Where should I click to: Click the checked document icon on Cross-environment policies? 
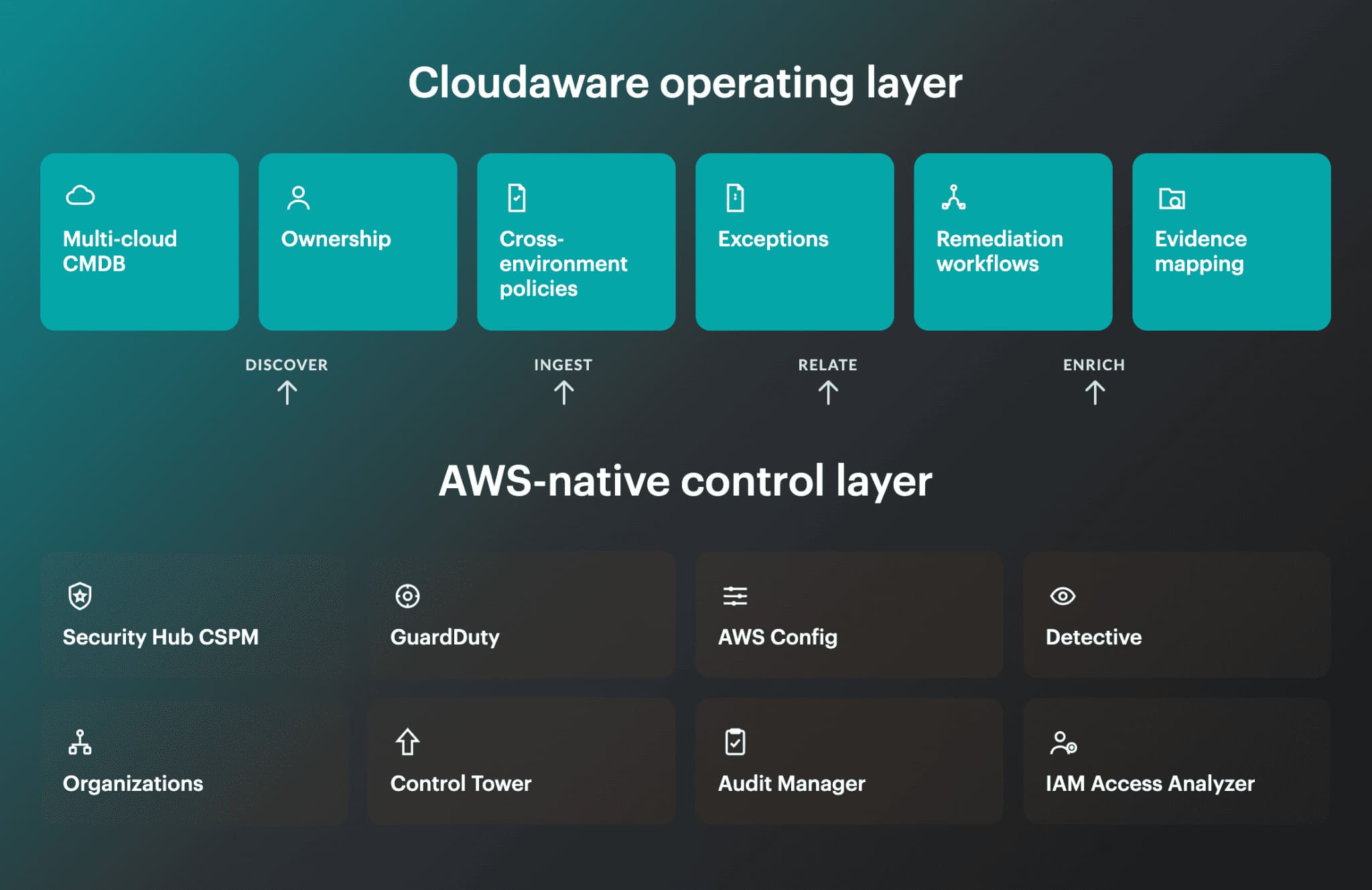(517, 198)
